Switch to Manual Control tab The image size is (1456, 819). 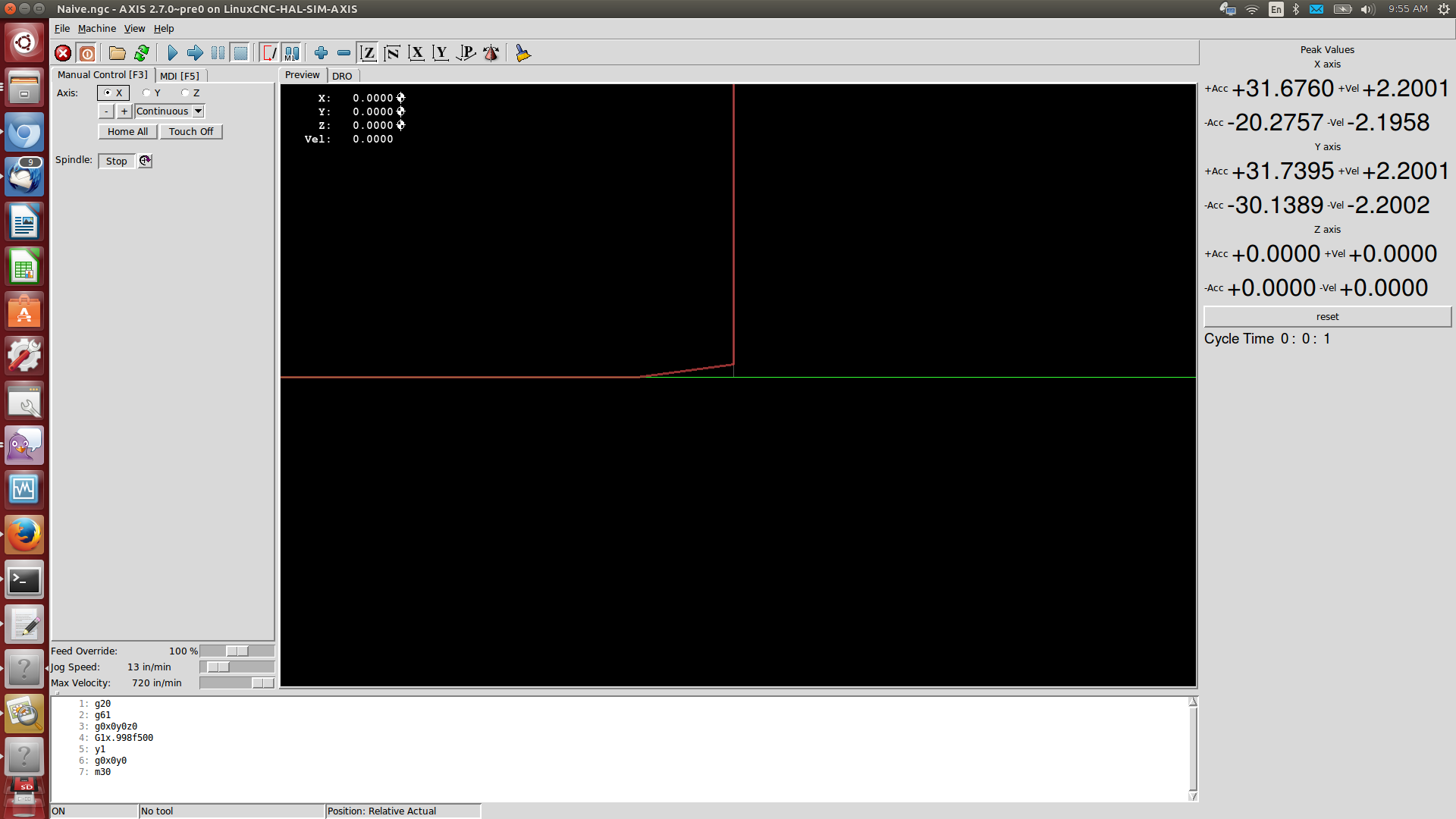[x=102, y=75]
